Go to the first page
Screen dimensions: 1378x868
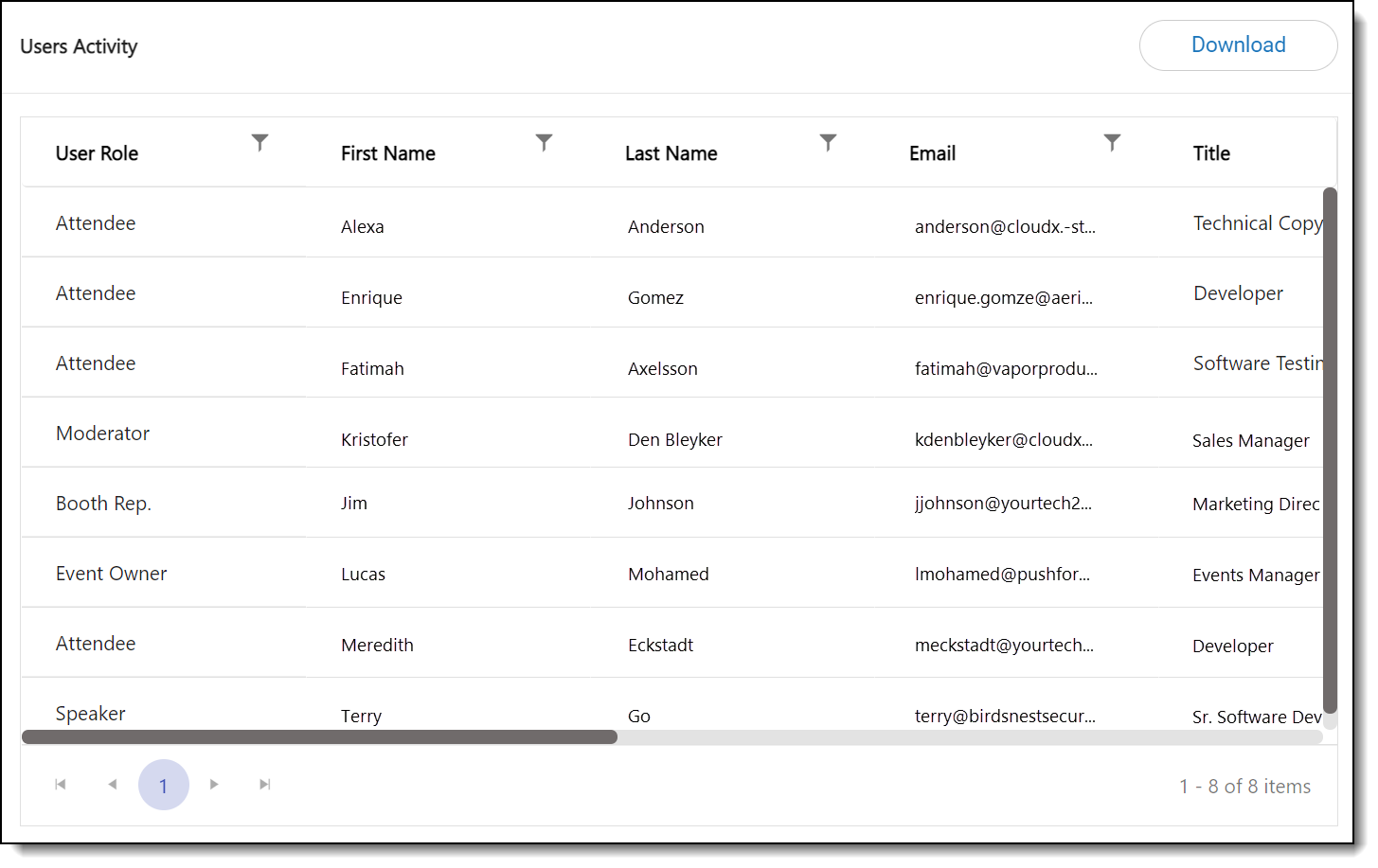tap(61, 785)
